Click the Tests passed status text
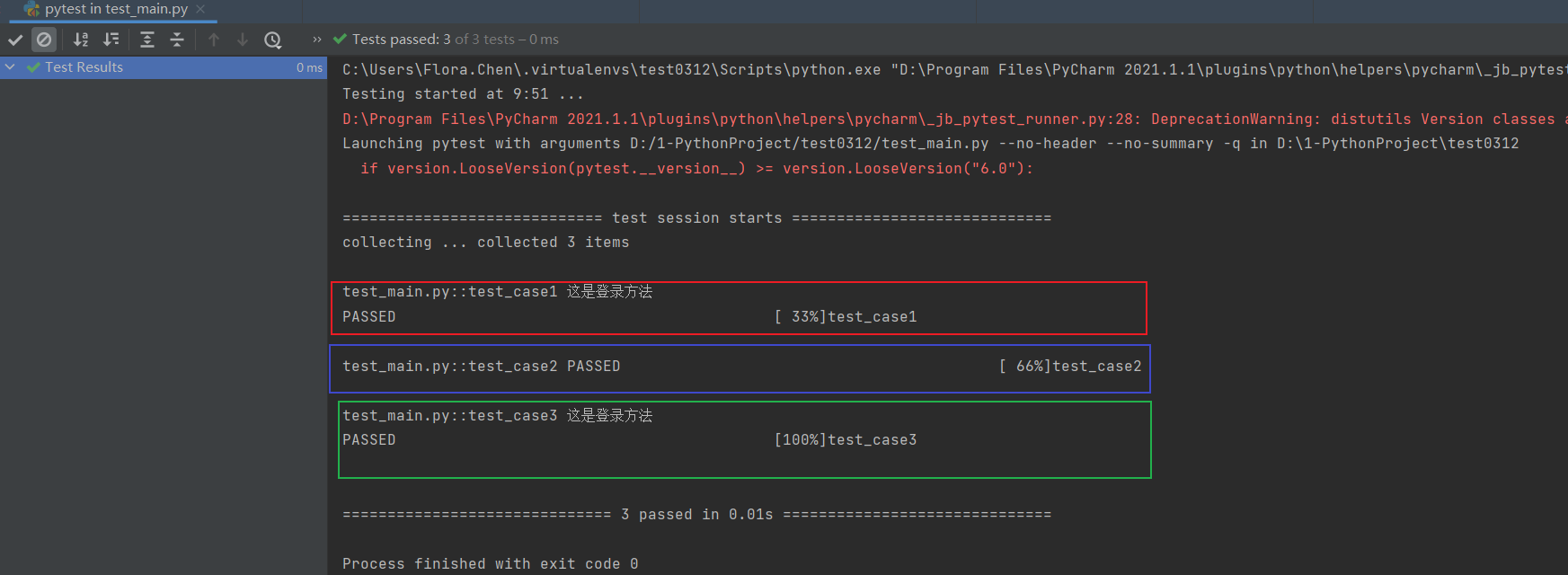This screenshot has height=575, width=1568. point(455,40)
